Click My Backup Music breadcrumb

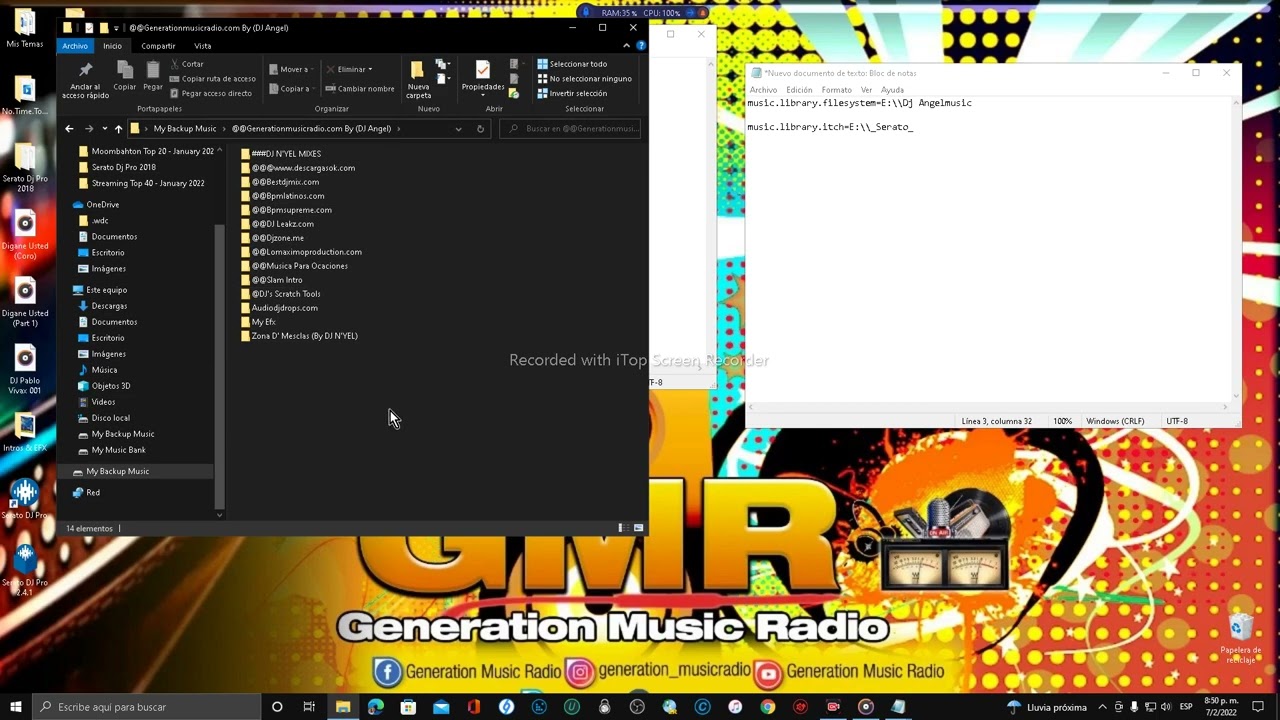point(184,128)
